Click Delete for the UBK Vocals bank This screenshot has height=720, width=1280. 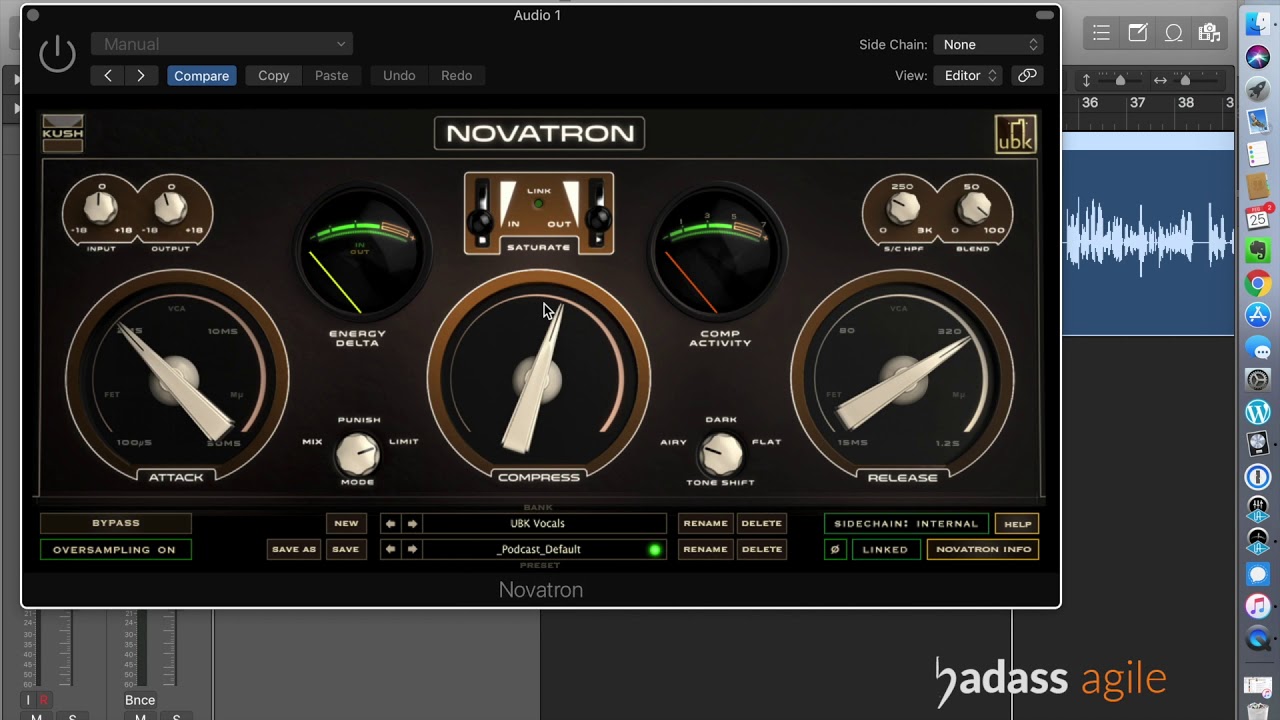click(762, 523)
